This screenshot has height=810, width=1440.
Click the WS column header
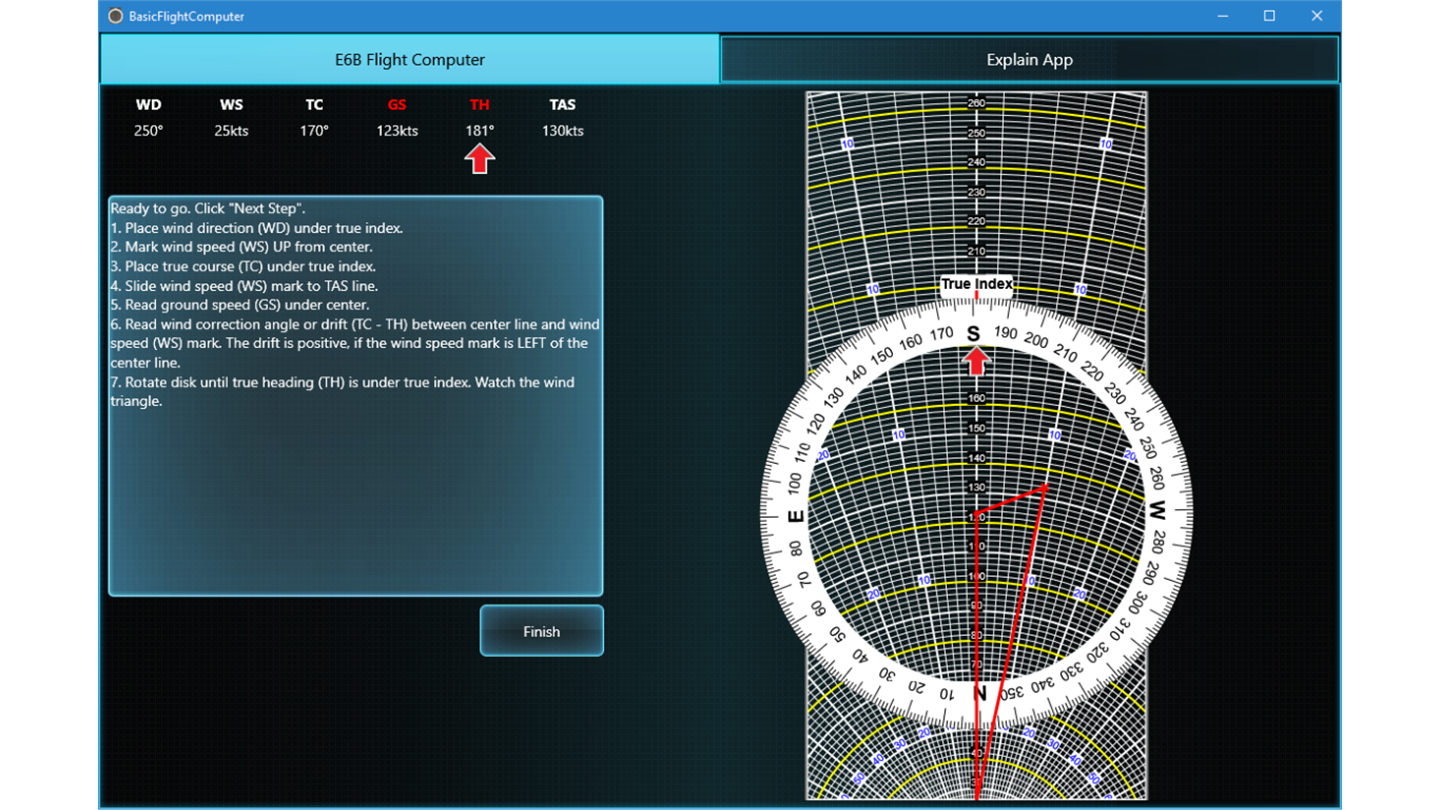click(x=231, y=104)
